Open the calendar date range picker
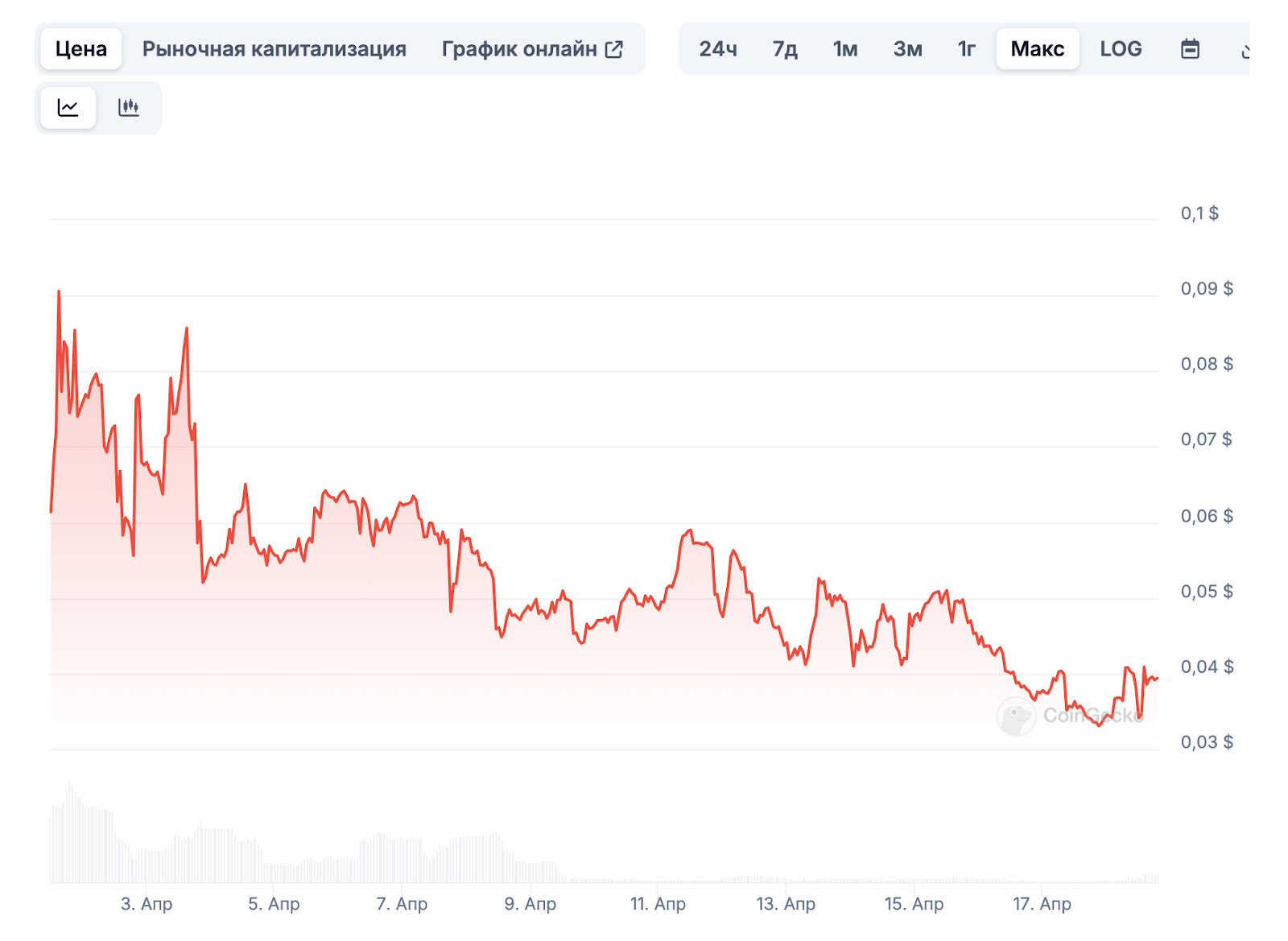The width and height of the screenshot is (1288, 941). [1190, 49]
